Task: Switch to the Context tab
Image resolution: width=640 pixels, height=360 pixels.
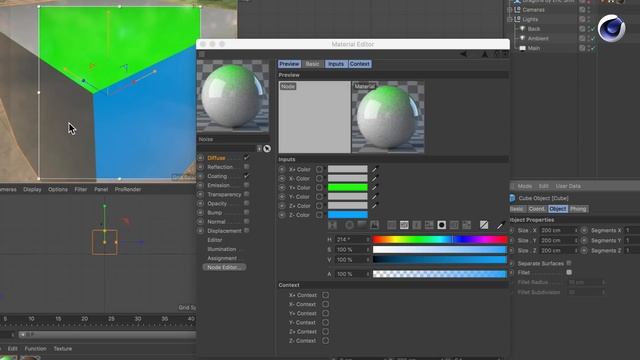Action: pyautogui.click(x=360, y=64)
